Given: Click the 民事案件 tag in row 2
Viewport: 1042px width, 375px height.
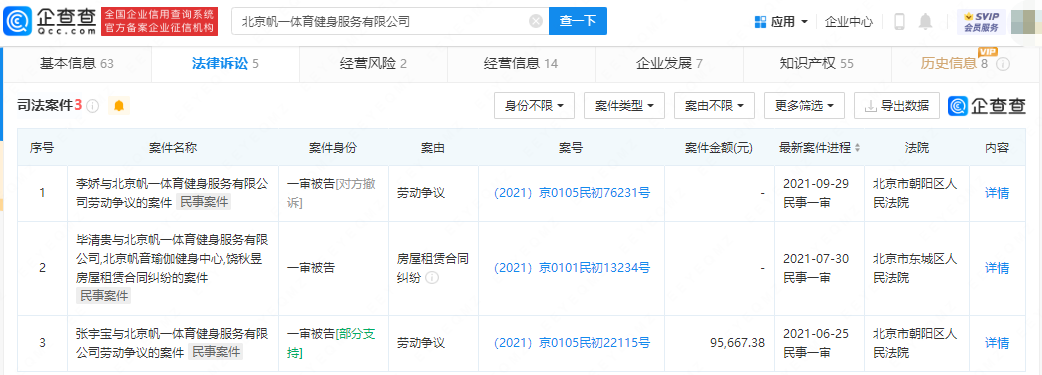Looking at the screenshot, I should 104,296.
